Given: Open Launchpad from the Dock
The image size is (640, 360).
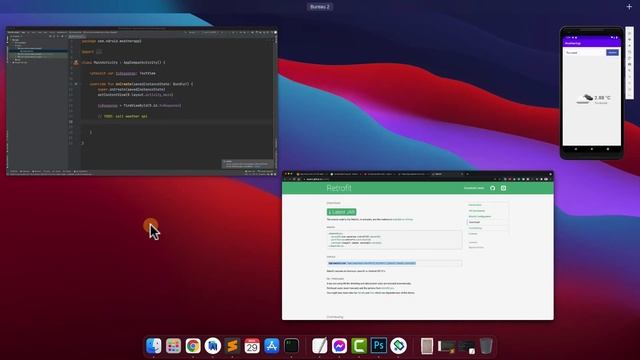Looking at the screenshot, I should point(173,346).
